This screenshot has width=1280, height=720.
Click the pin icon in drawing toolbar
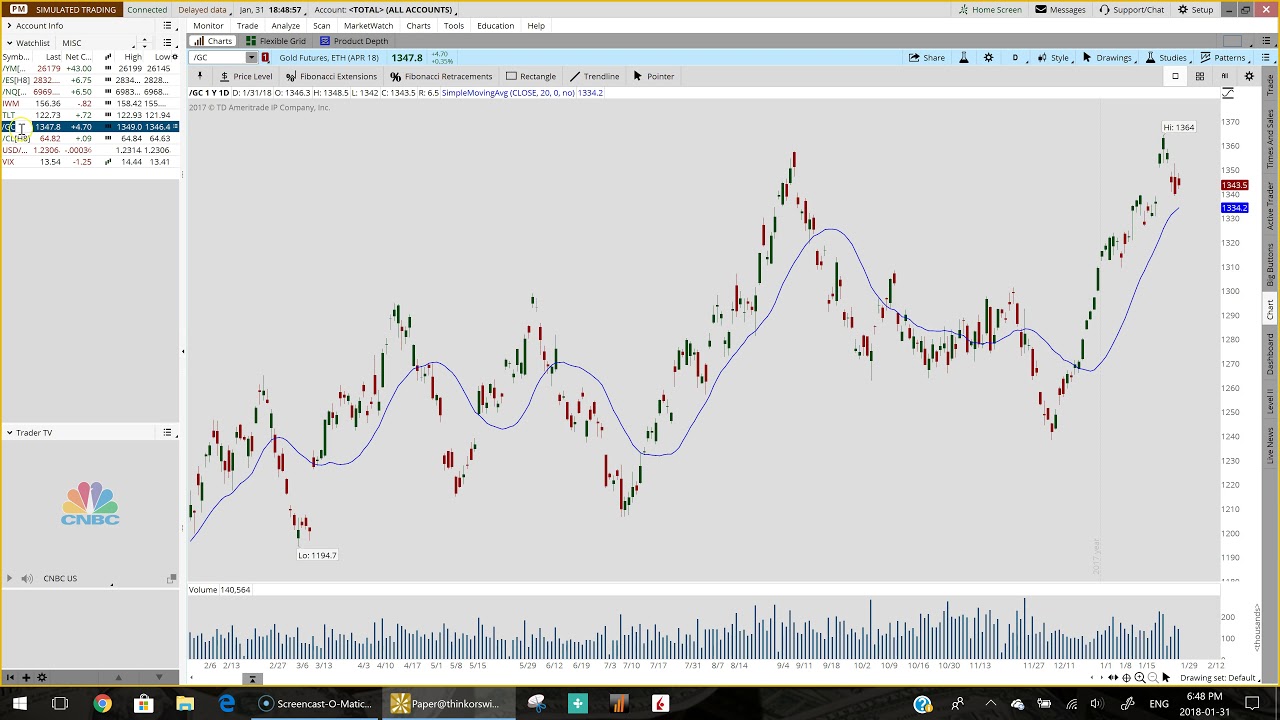(200, 76)
